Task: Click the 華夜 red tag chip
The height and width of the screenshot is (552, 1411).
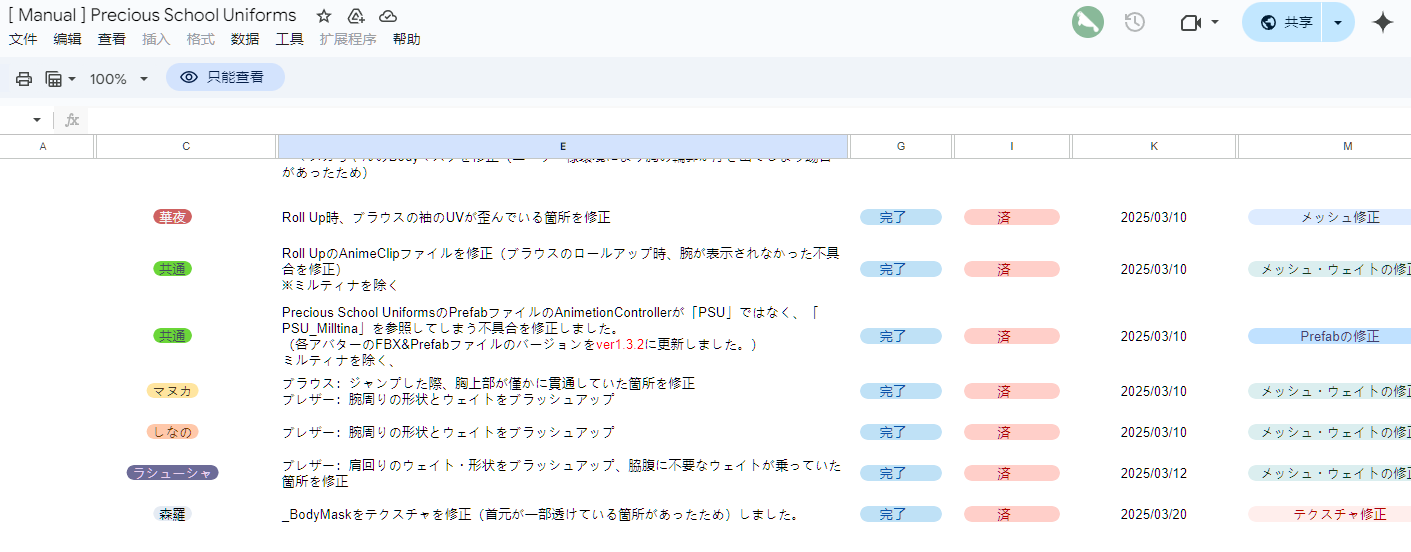Action: point(172,217)
